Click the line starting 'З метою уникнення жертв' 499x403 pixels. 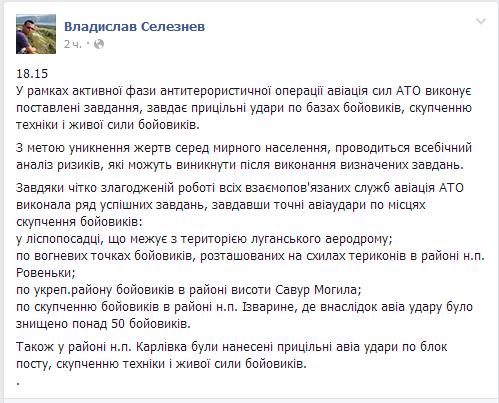click(244, 148)
